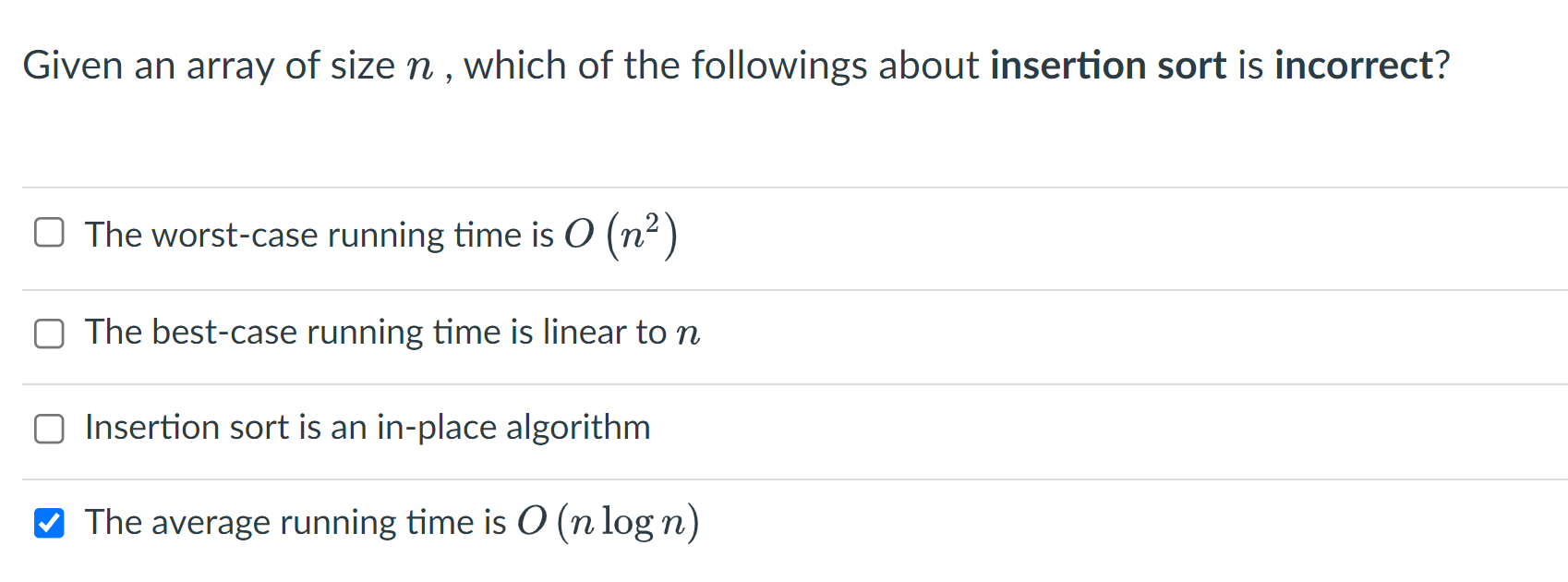Uncheck the average running time answer

tap(50, 522)
